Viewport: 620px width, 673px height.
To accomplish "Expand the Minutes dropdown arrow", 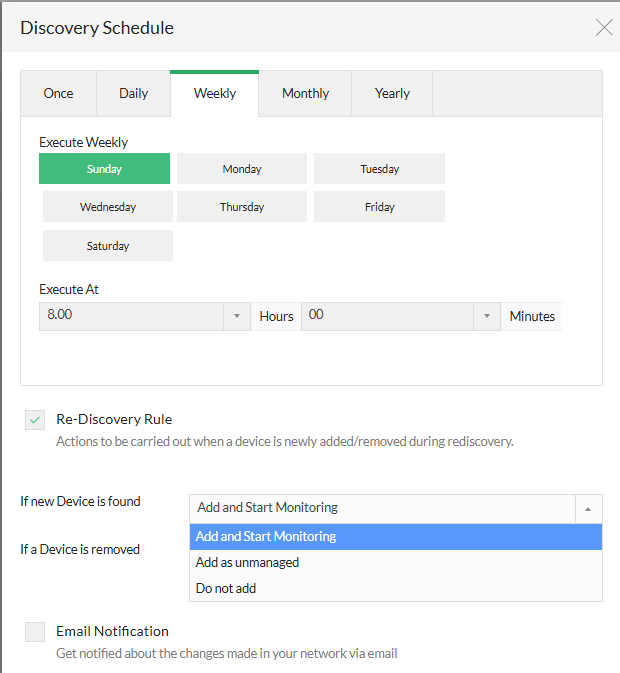I will coord(486,316).
